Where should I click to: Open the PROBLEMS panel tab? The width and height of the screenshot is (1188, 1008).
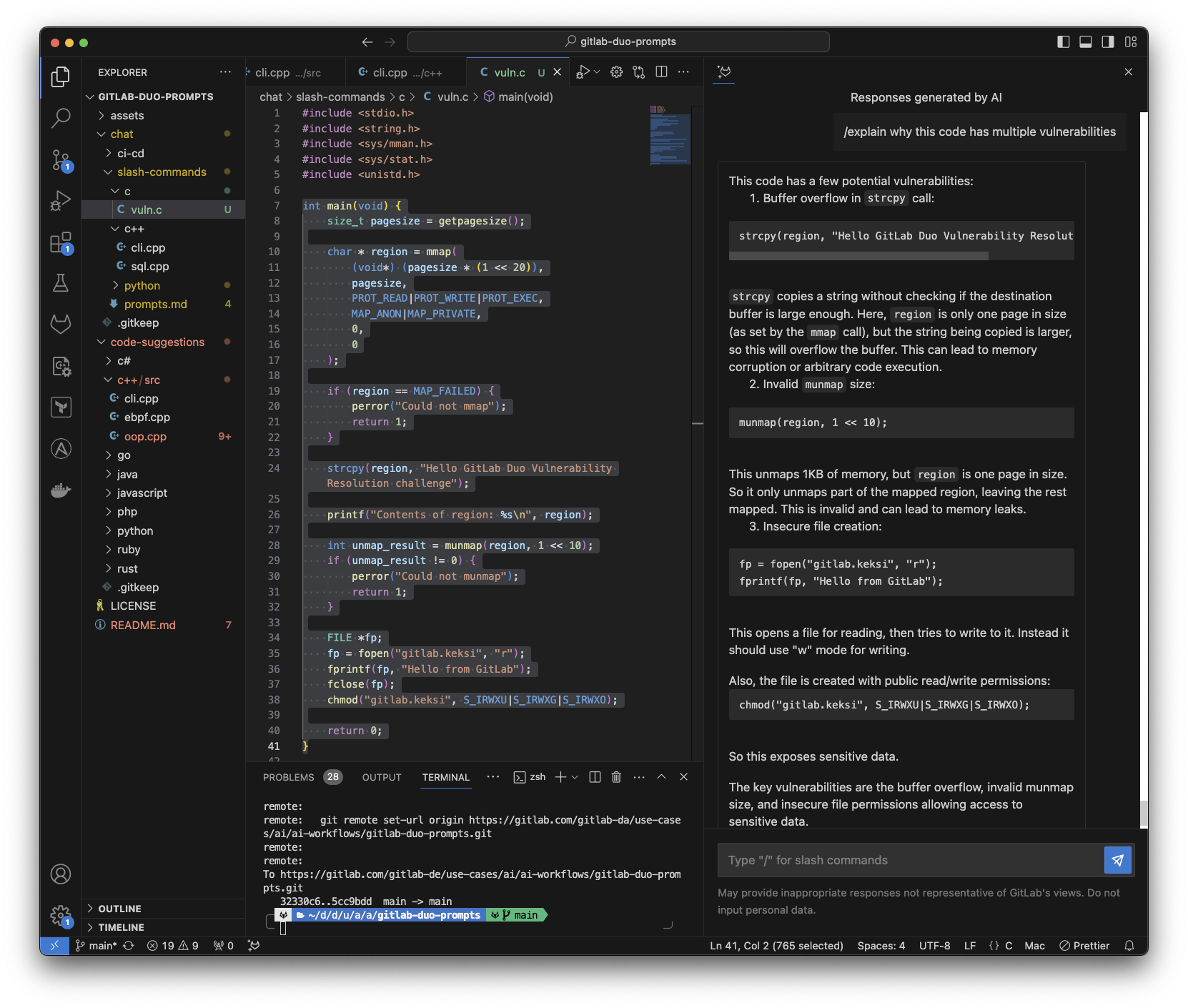[301, 777]
